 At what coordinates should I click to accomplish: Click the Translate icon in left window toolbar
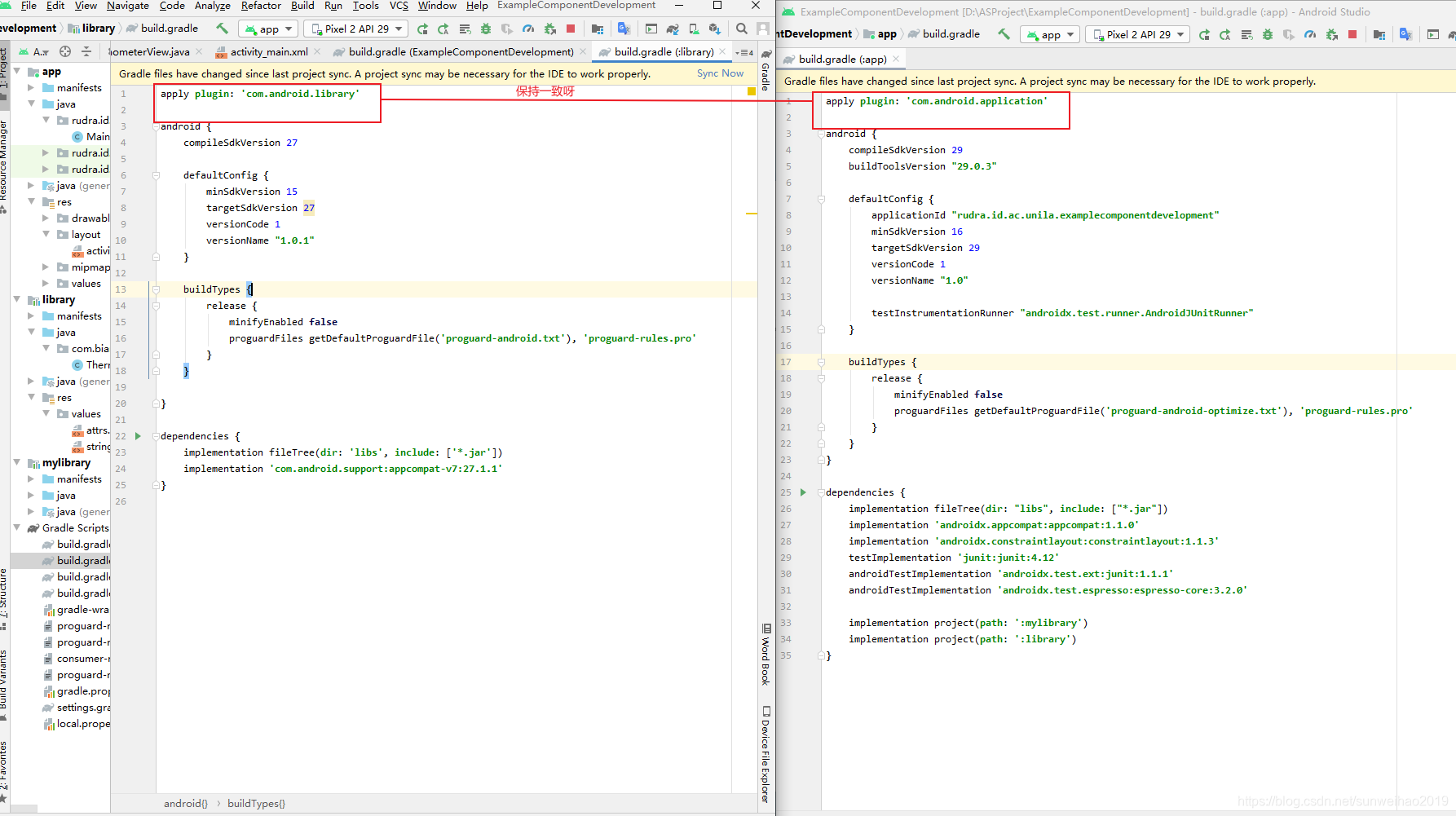pyautogui.click(x=624, y=29)
